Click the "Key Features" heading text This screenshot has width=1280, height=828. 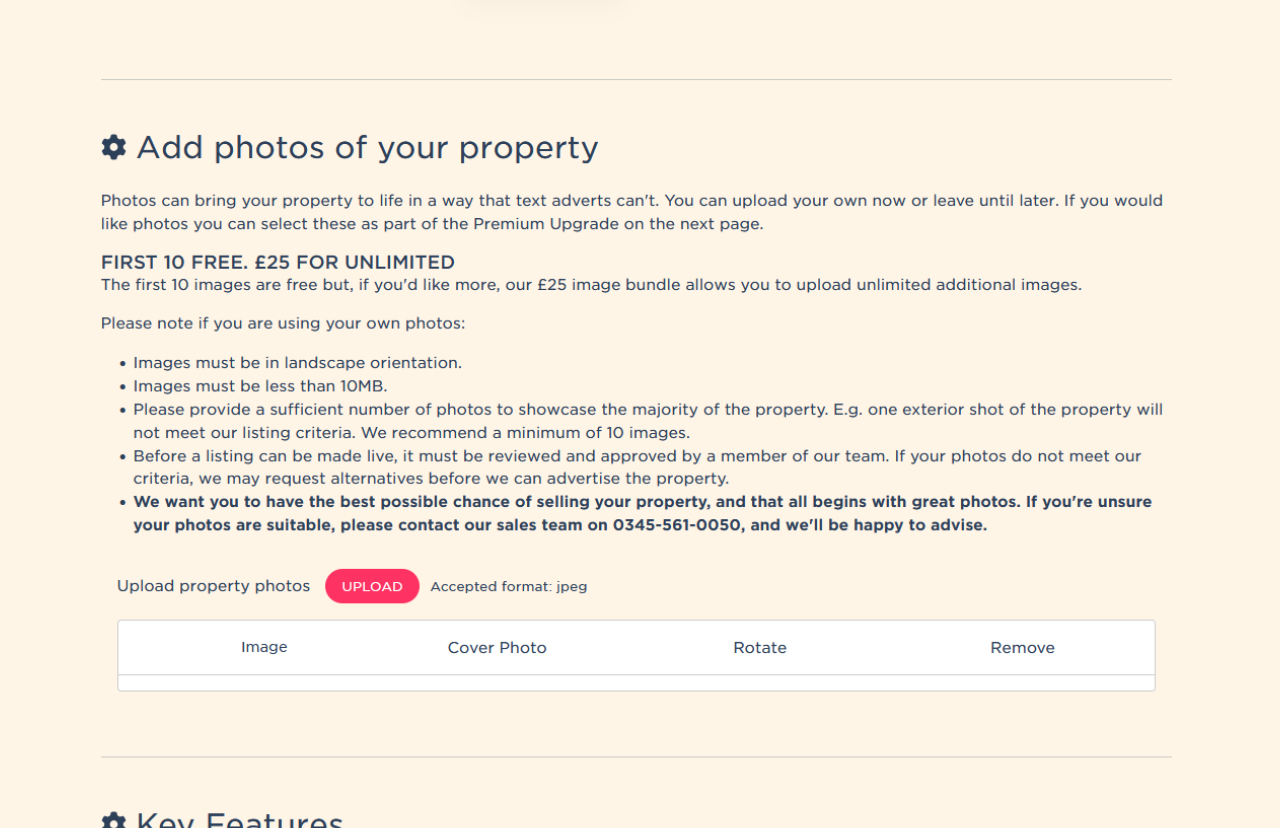coord(240,820)
